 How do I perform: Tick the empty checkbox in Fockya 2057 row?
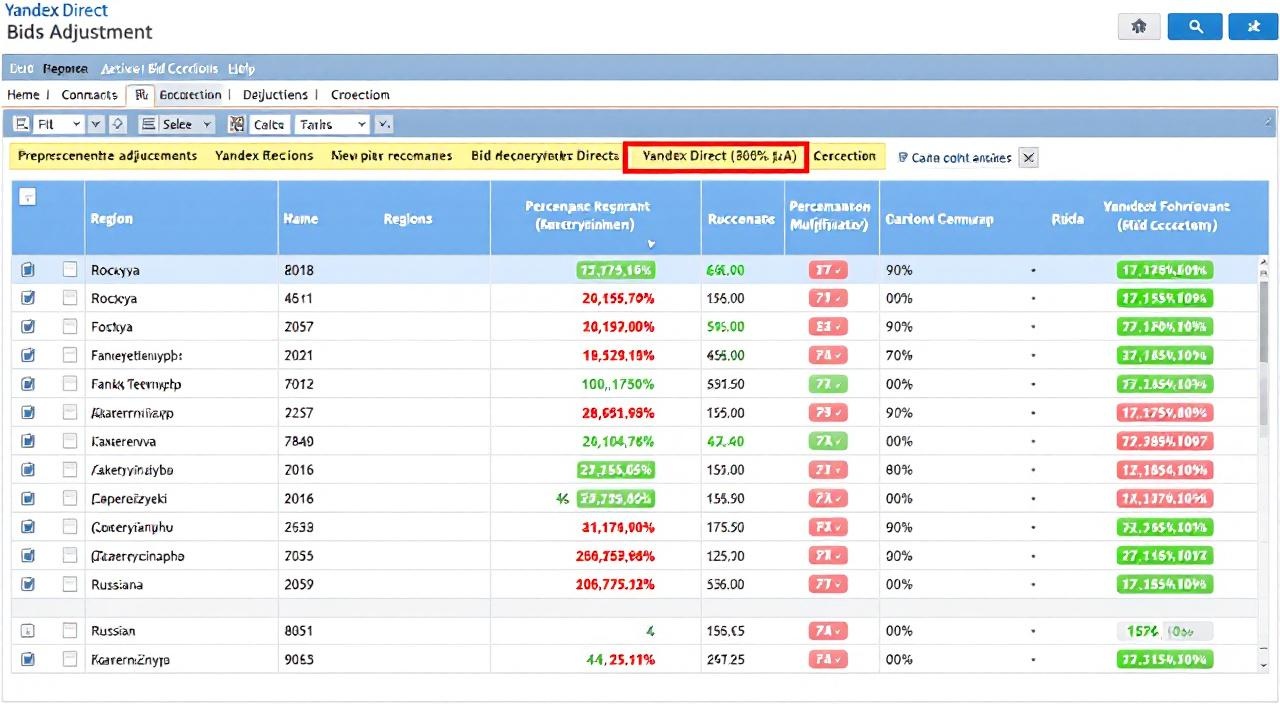click(x=70, y=326)
